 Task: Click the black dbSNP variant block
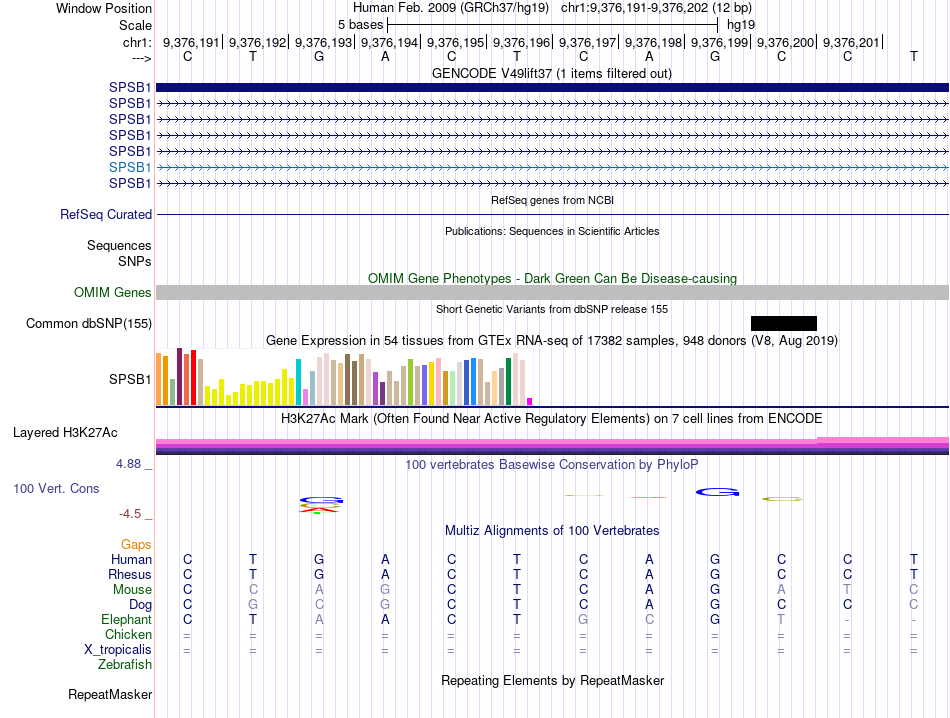tap(783, 323)
